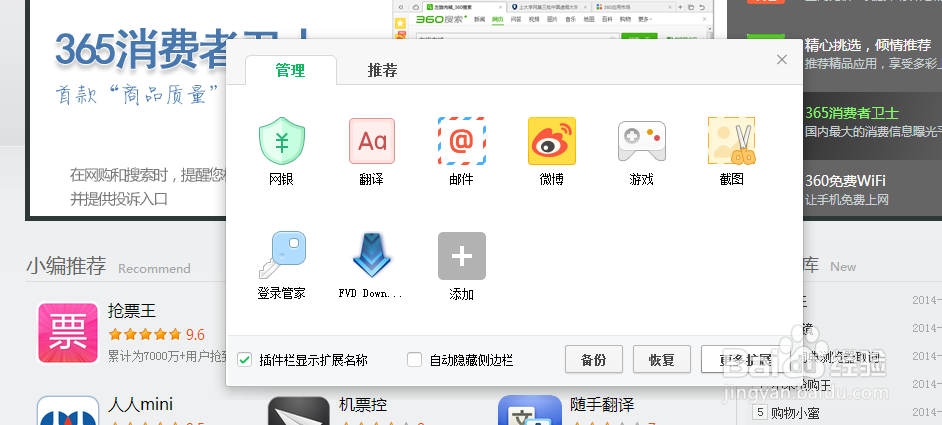This screenshot has height=425, width=942.
Task: Click the 添加 plus icon to add extension
Action: 461,255
